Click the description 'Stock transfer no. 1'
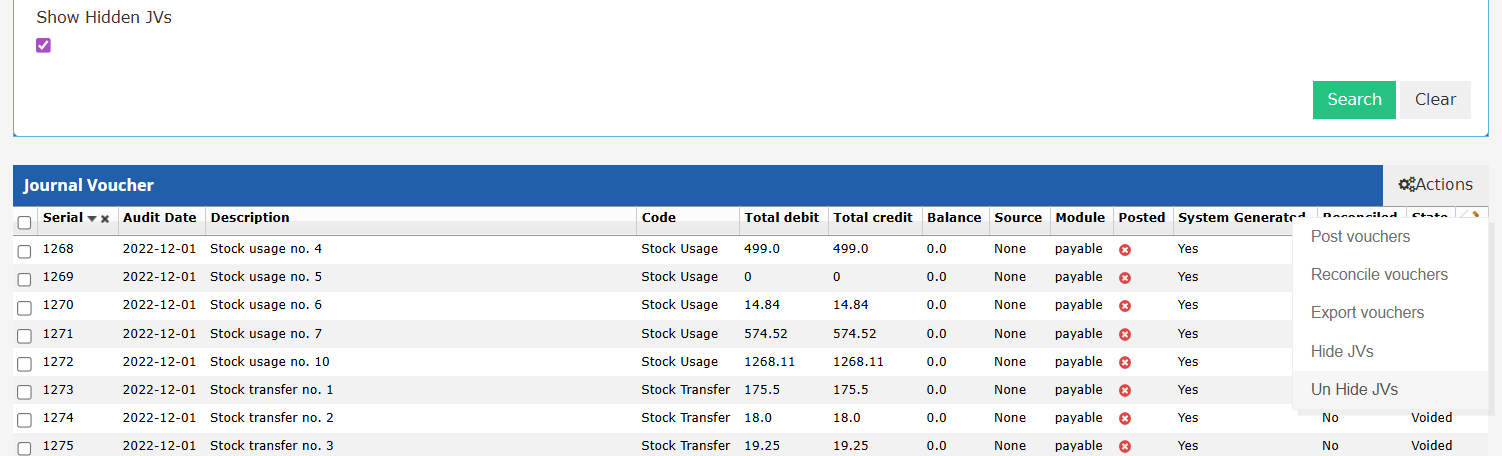 tap(272, 389)
